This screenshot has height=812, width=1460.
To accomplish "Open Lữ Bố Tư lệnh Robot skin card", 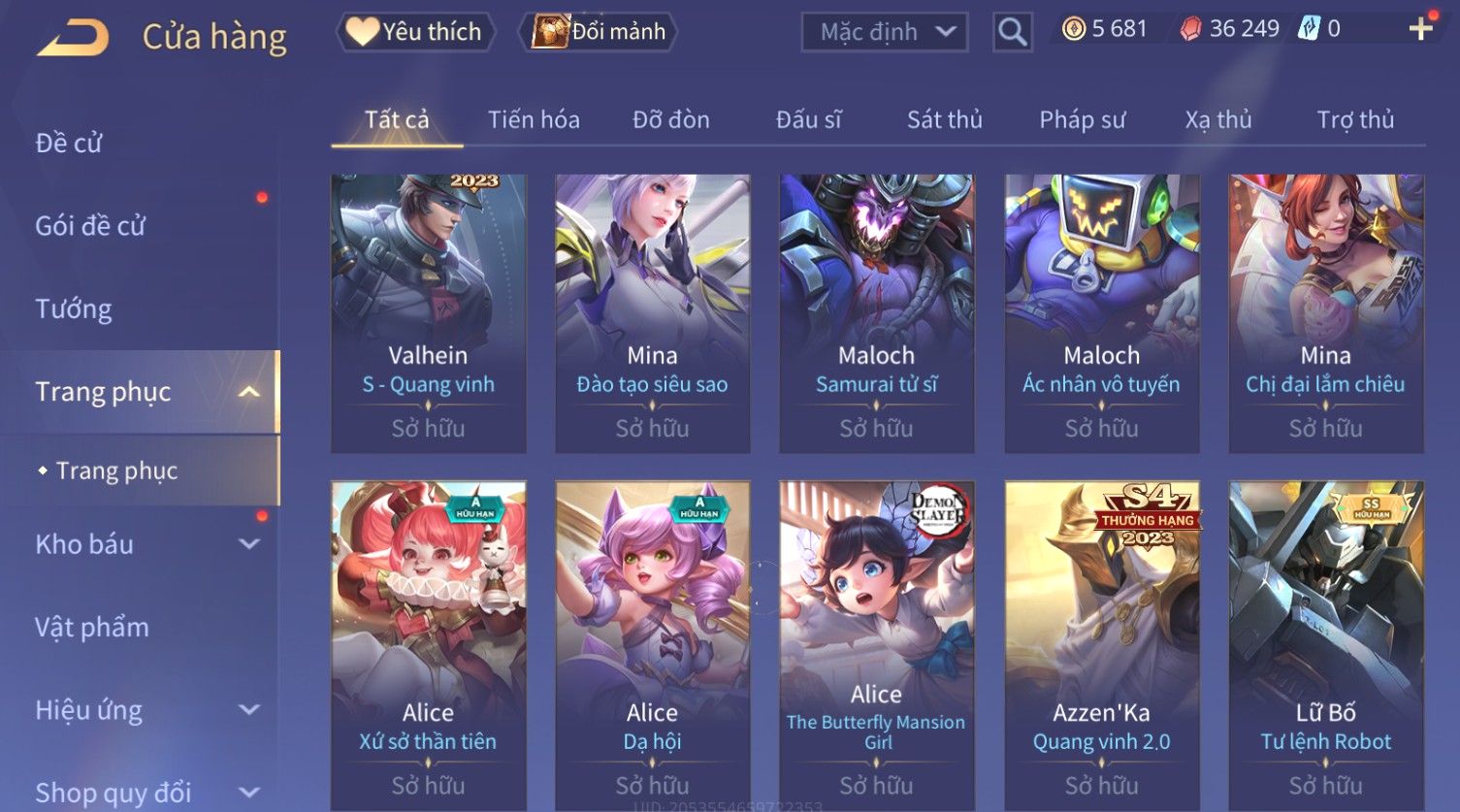I will pyautogui.click(x=1326, y=645).
